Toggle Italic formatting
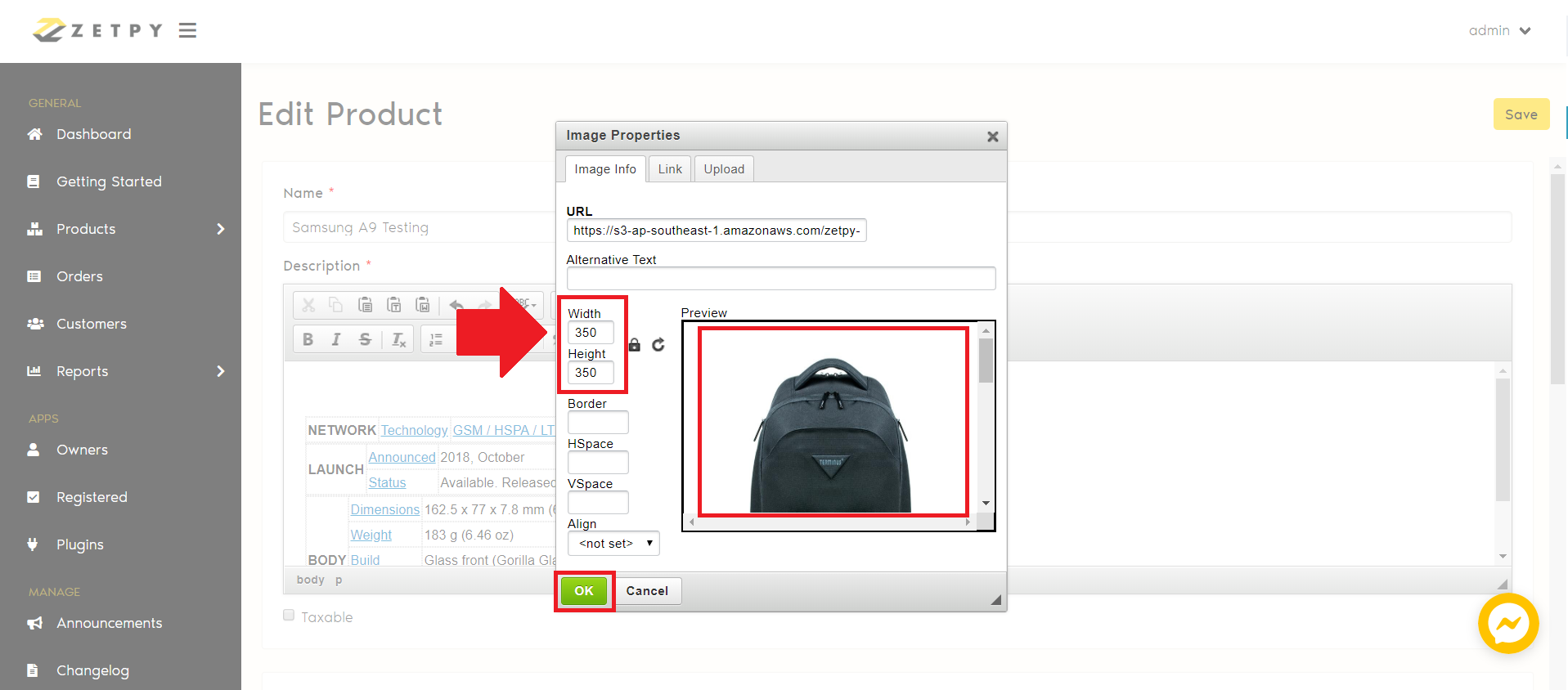Screen dimensions: 1568x690 pos(336,339)
